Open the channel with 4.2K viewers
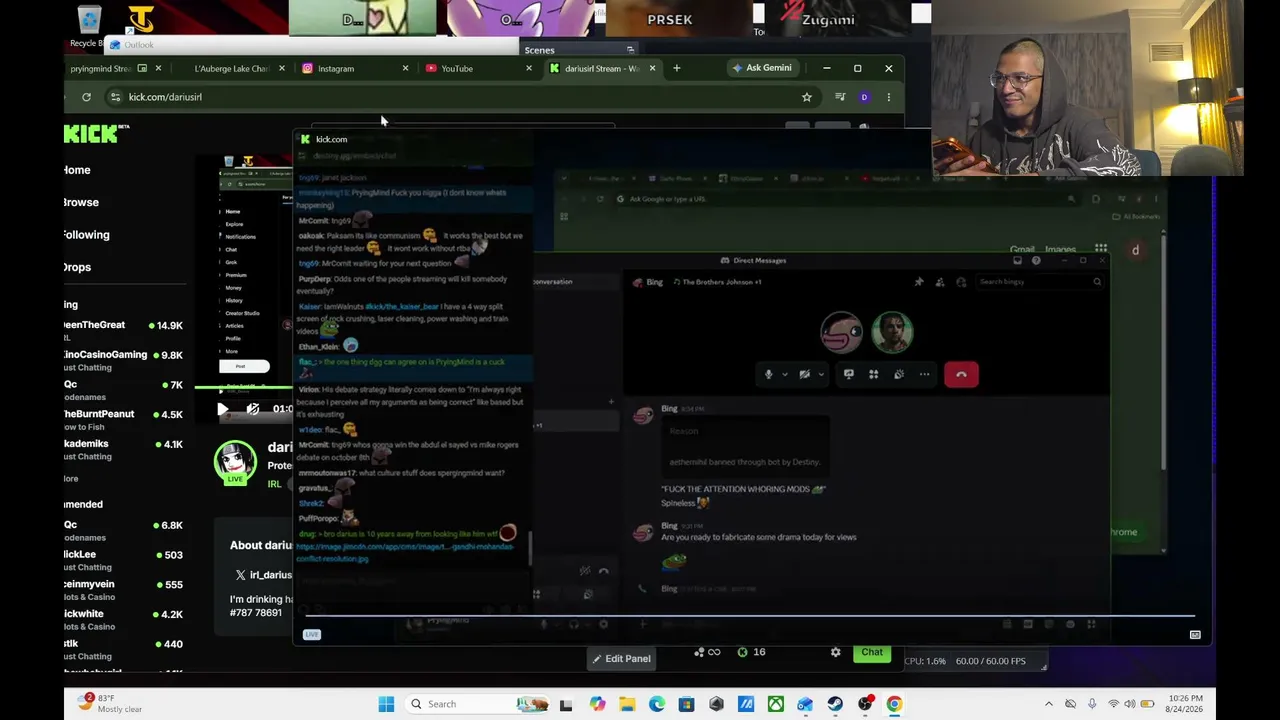This screenshot has height=720, width=1280. point(124,620)
